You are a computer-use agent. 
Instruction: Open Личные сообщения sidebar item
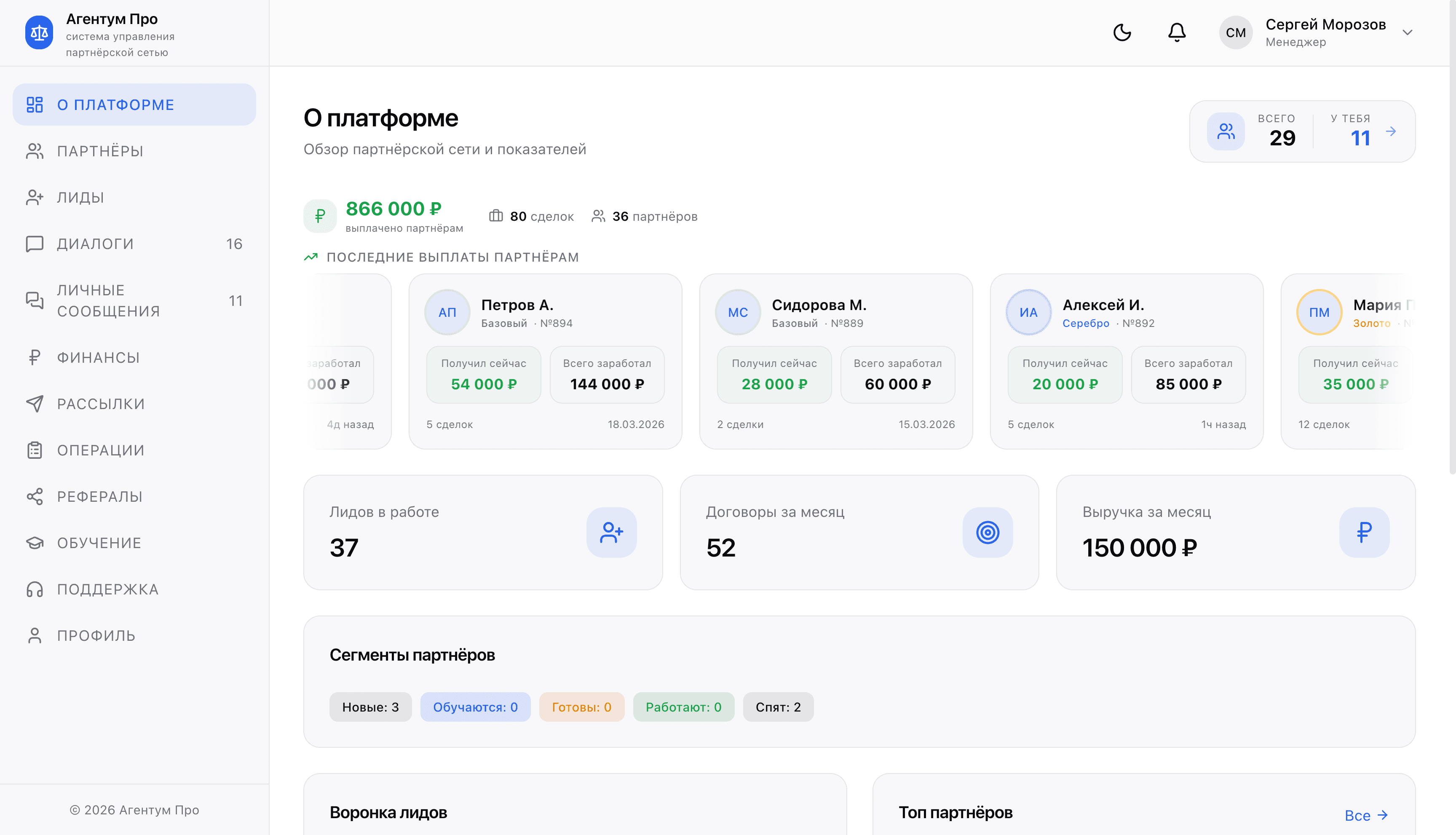pos(134,300)
